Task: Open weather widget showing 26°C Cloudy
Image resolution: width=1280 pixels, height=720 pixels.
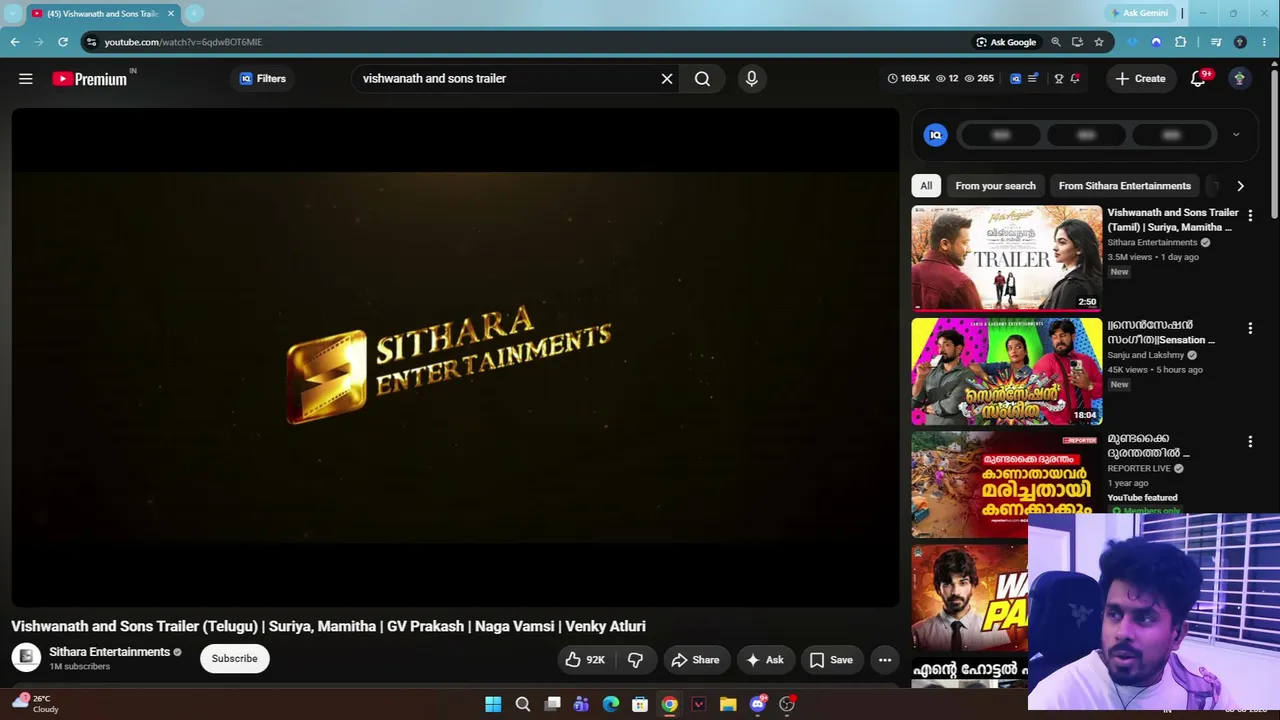Action: [x=36, y=704]
